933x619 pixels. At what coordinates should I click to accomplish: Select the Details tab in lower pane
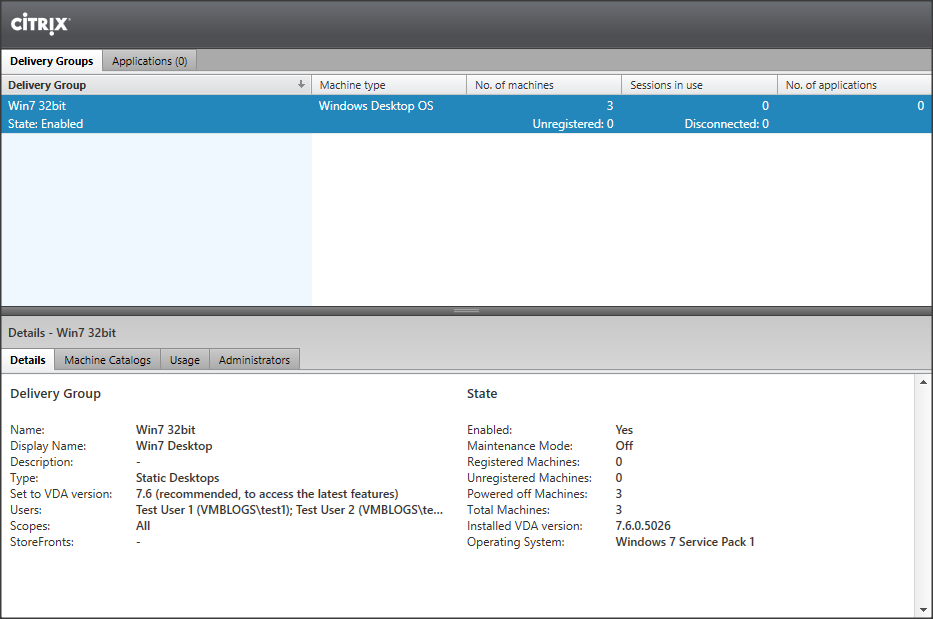[x=28, y=360]
